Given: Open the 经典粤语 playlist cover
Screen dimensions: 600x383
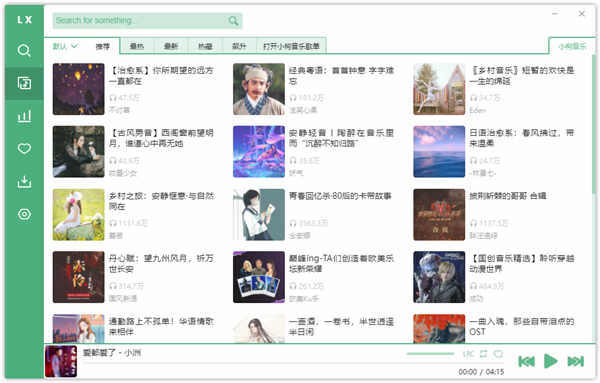Looking at the screenshot, I should (259, 89).
